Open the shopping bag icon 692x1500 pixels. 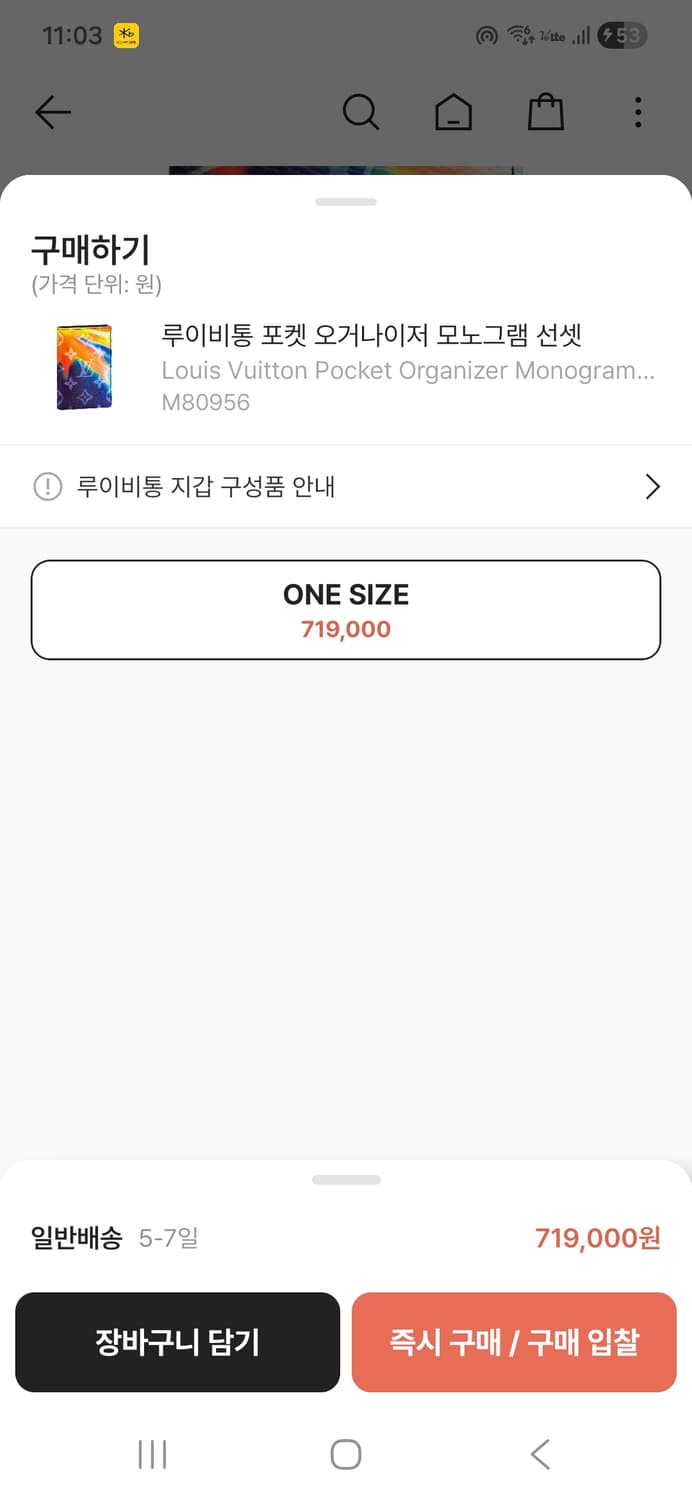(545, 112)
